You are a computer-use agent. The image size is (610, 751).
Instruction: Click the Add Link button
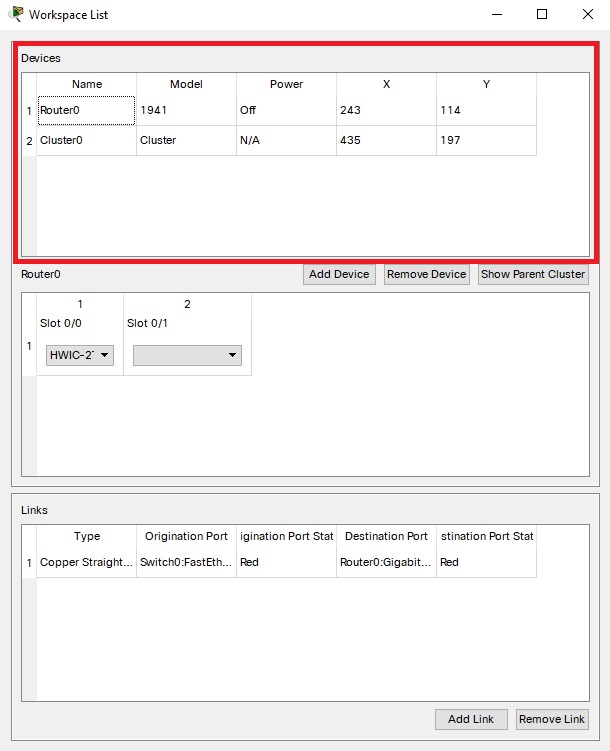click(x=471, y=719)
